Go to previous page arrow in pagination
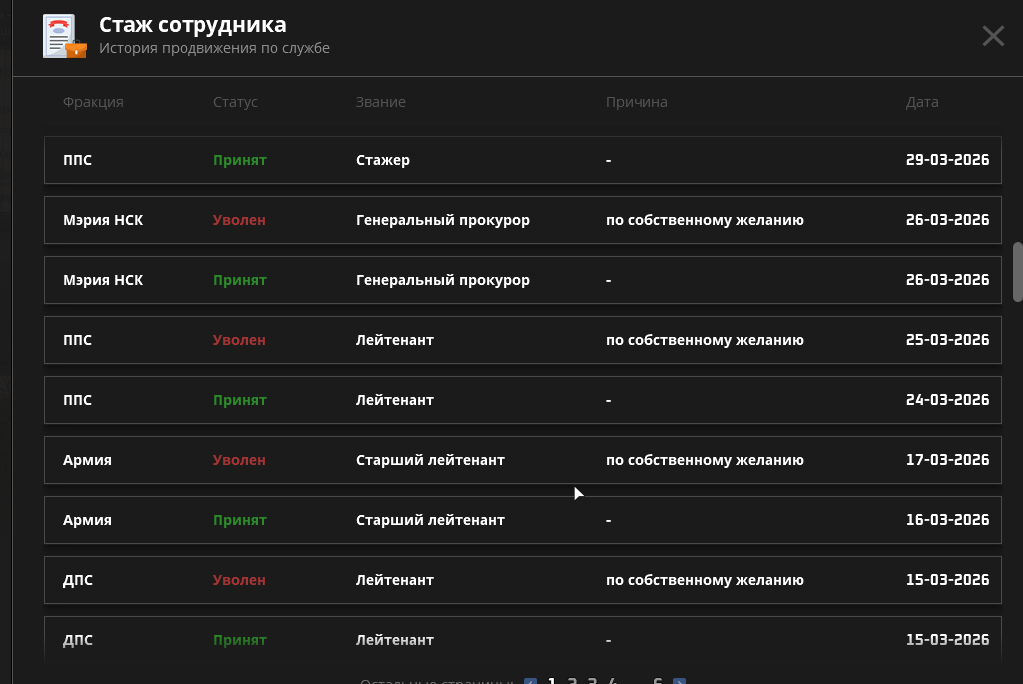Screen dimensions: 1023x684 tap(530, 682)
